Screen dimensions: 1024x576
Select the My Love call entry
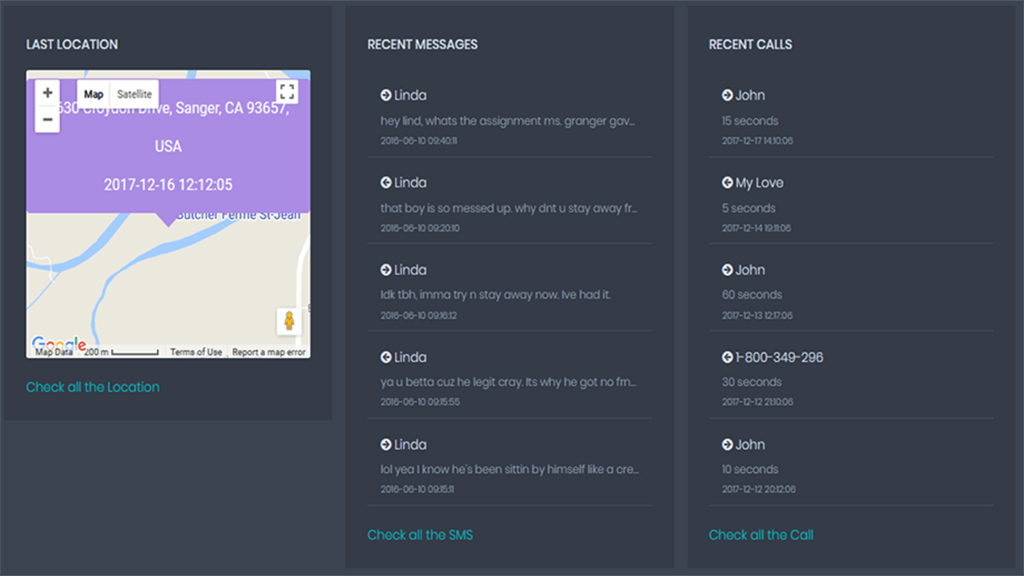tap(760, 182)
